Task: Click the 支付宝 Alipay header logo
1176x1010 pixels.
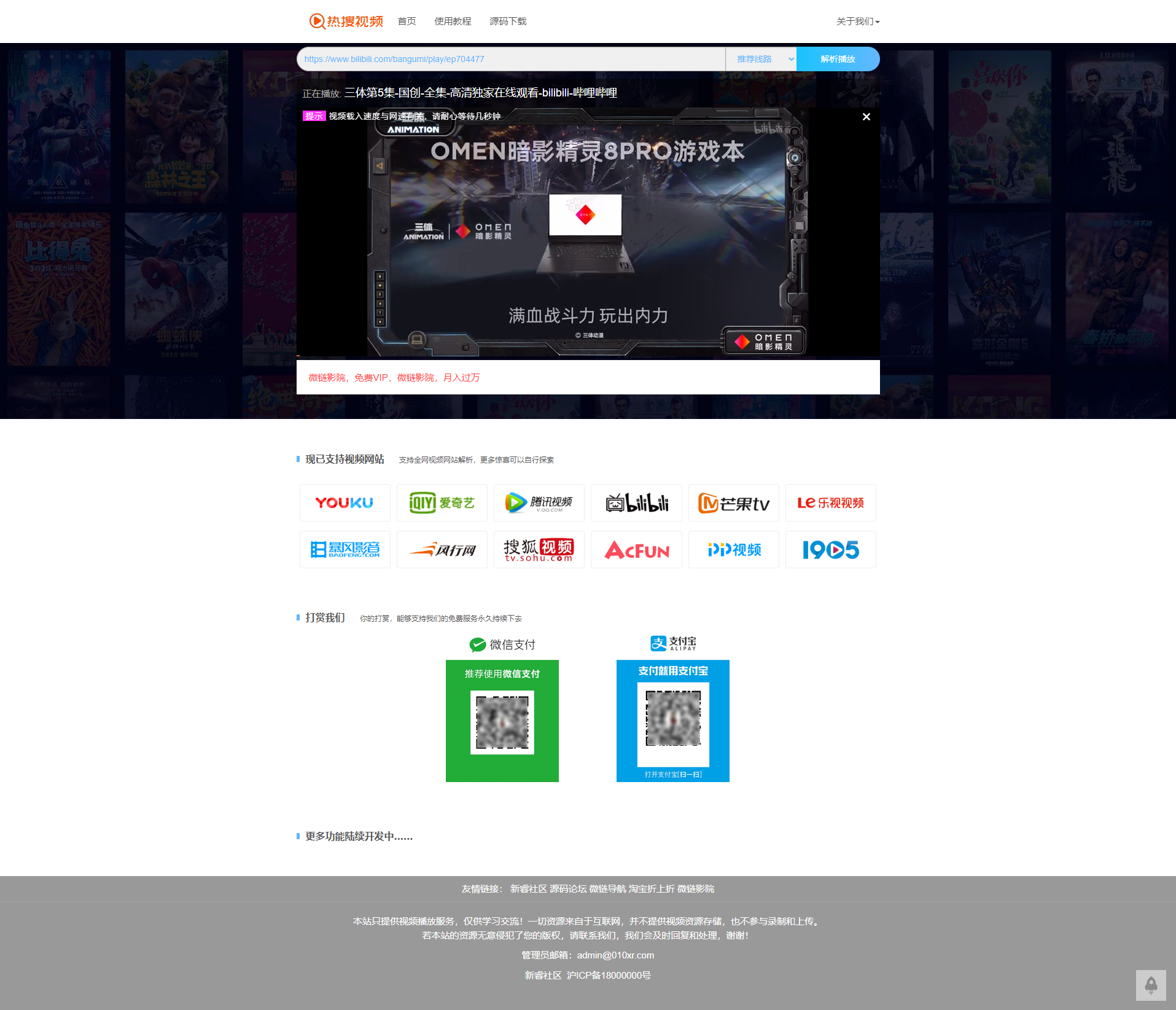Action: [x=673, y=643]
